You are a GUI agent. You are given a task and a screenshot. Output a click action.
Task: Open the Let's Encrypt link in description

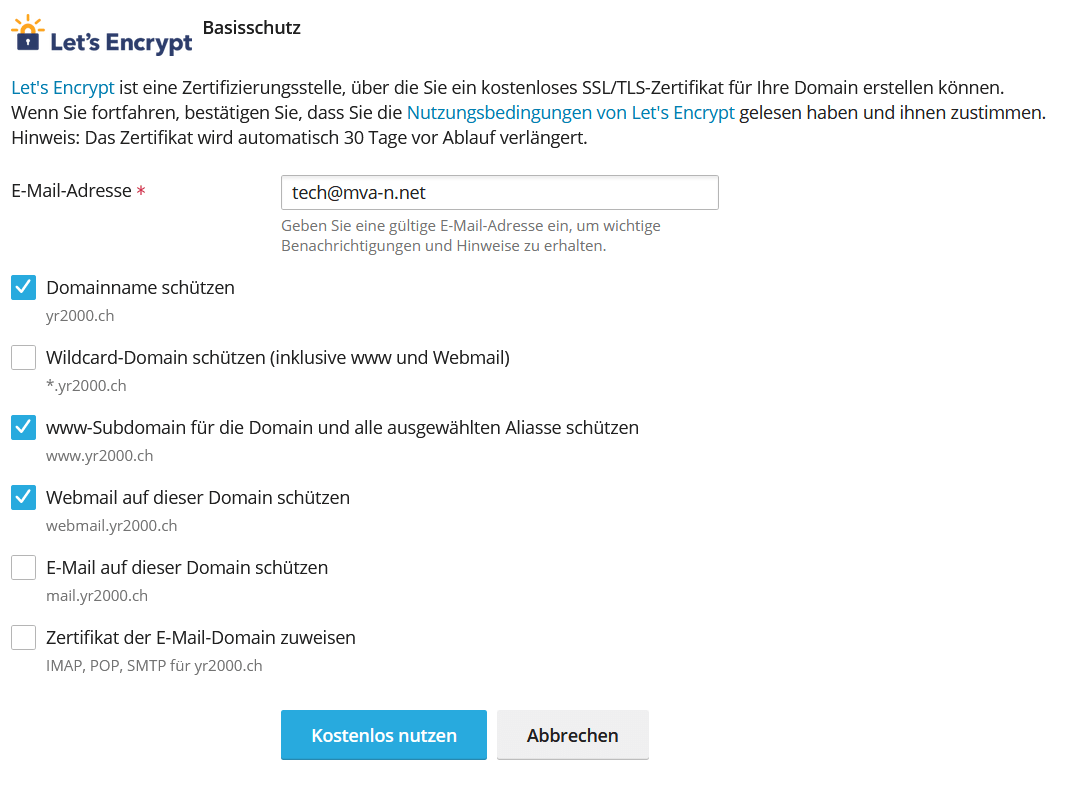pos(62,87)
